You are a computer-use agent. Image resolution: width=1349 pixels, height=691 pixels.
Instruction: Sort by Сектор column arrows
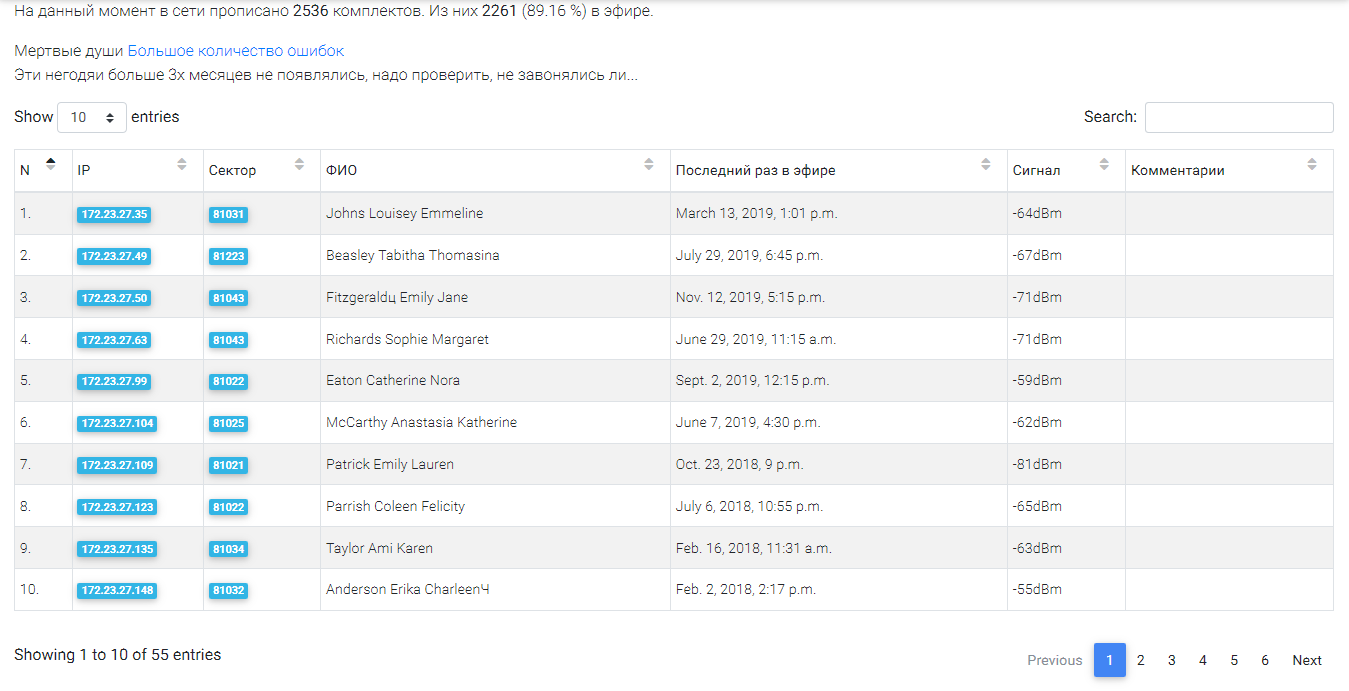point(299,164)
